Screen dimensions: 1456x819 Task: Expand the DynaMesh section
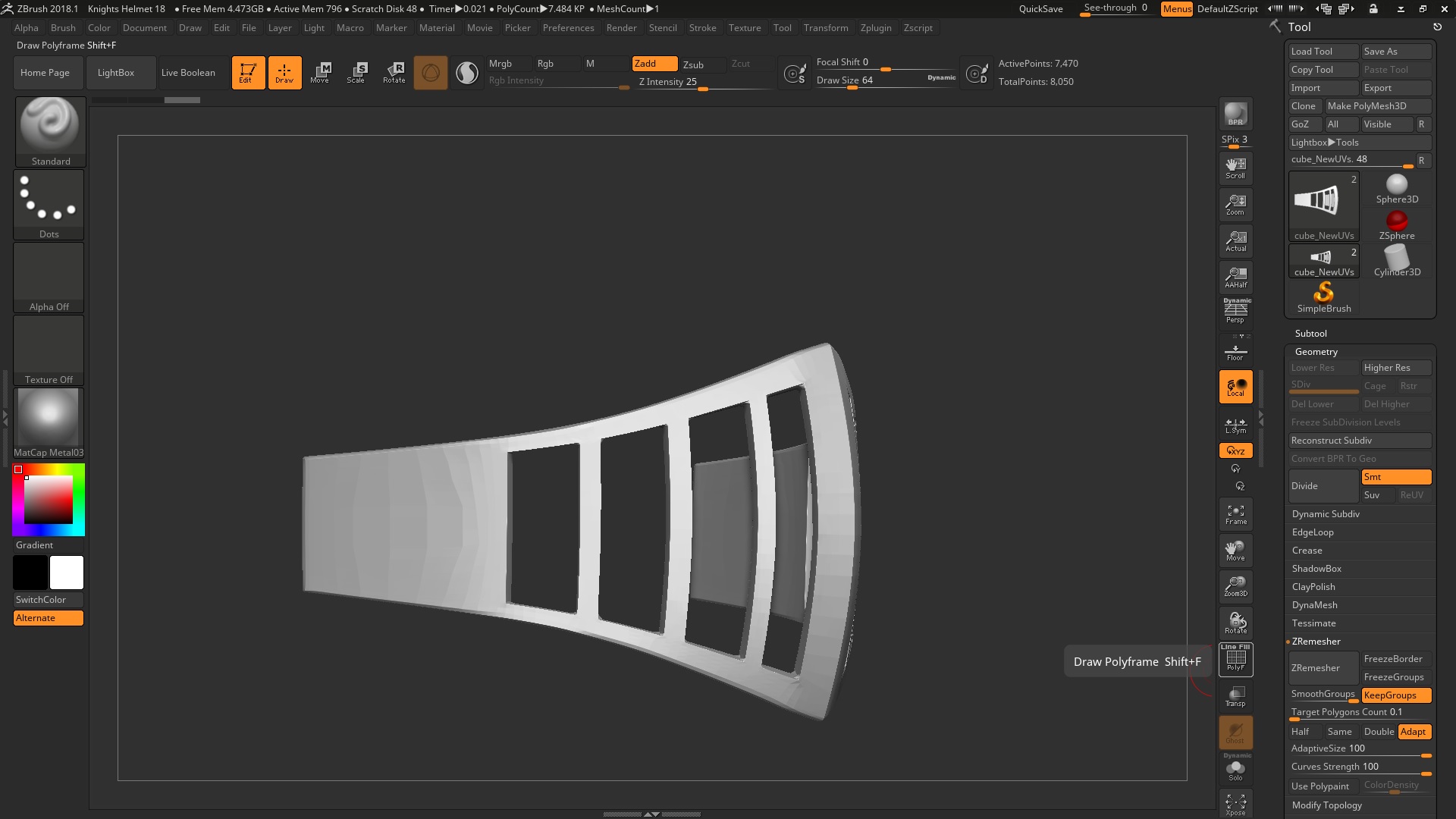(1314, 605)
